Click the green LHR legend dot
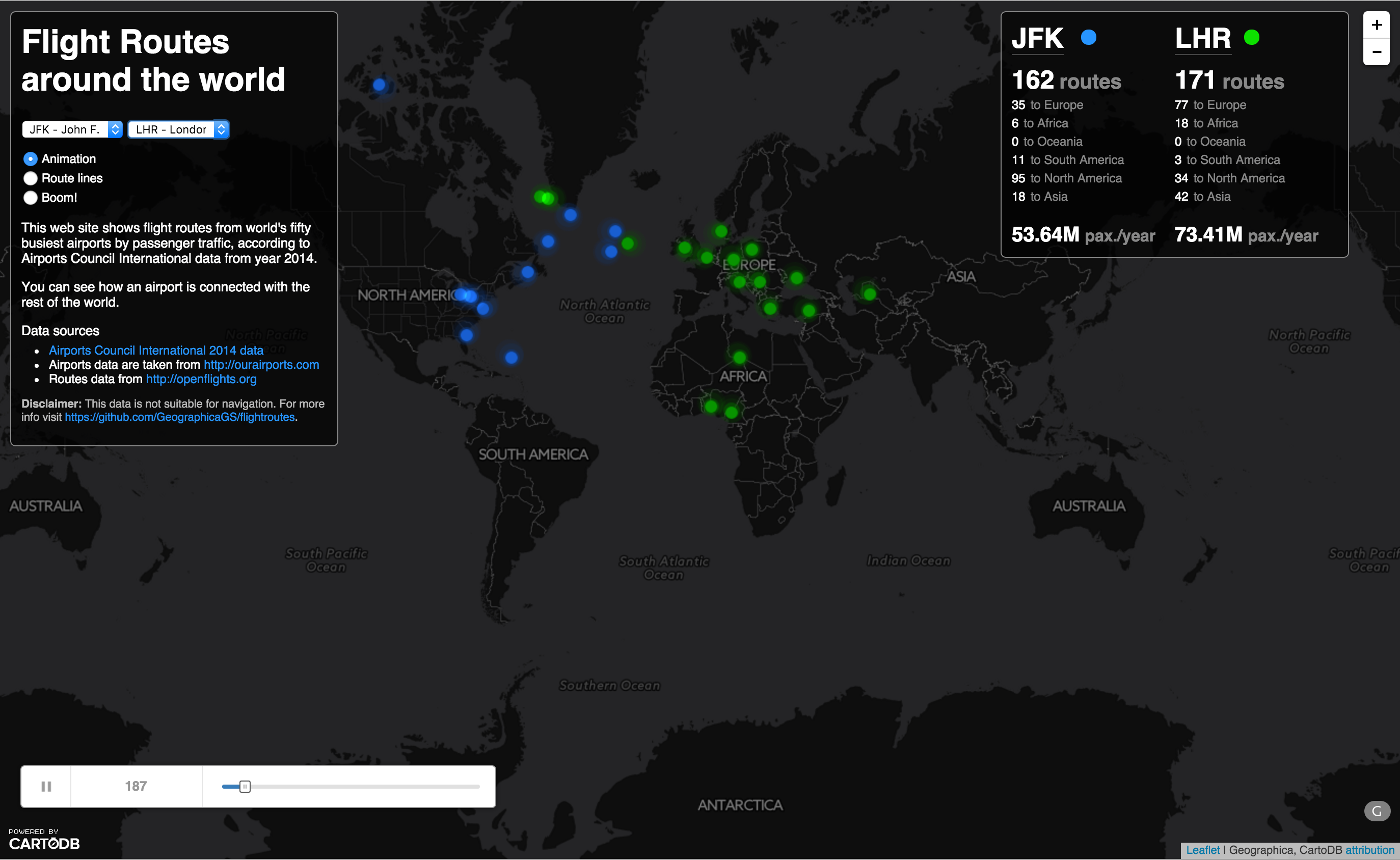This screenshot has height=860, width=1400. point(1251,38)
